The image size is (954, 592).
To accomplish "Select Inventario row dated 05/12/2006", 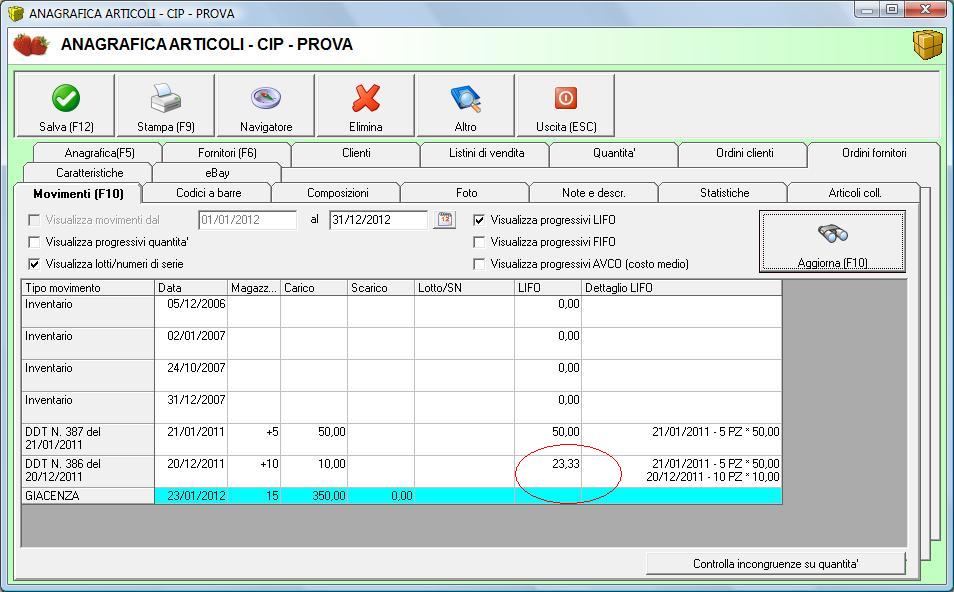I will point(402,312).
